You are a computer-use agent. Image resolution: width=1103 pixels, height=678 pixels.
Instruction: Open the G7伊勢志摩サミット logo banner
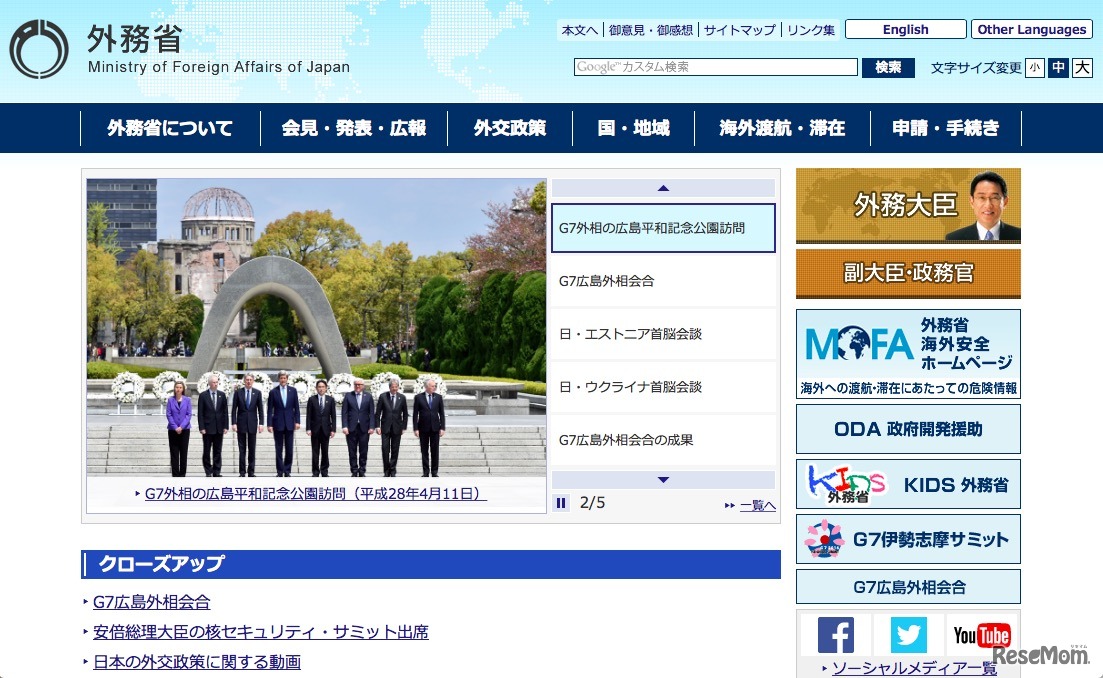coord(906,538)
